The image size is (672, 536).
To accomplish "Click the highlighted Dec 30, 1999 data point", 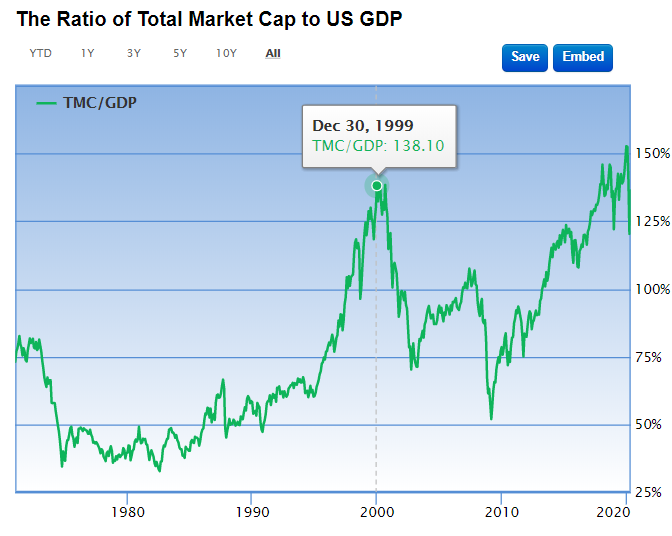I will (377, 185).
